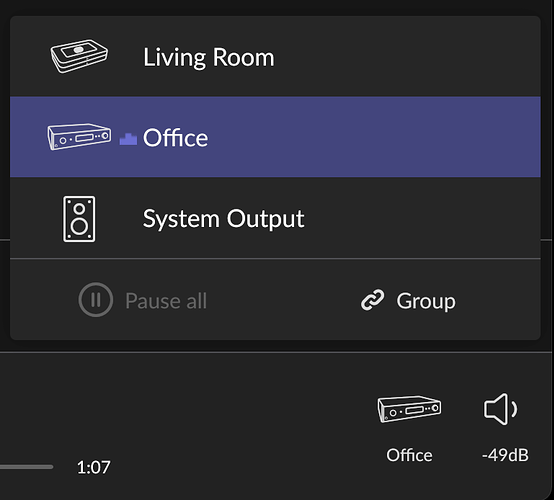Select the Living Room zone label
This screenshot has height=500, width=554.
pos(208,57)
